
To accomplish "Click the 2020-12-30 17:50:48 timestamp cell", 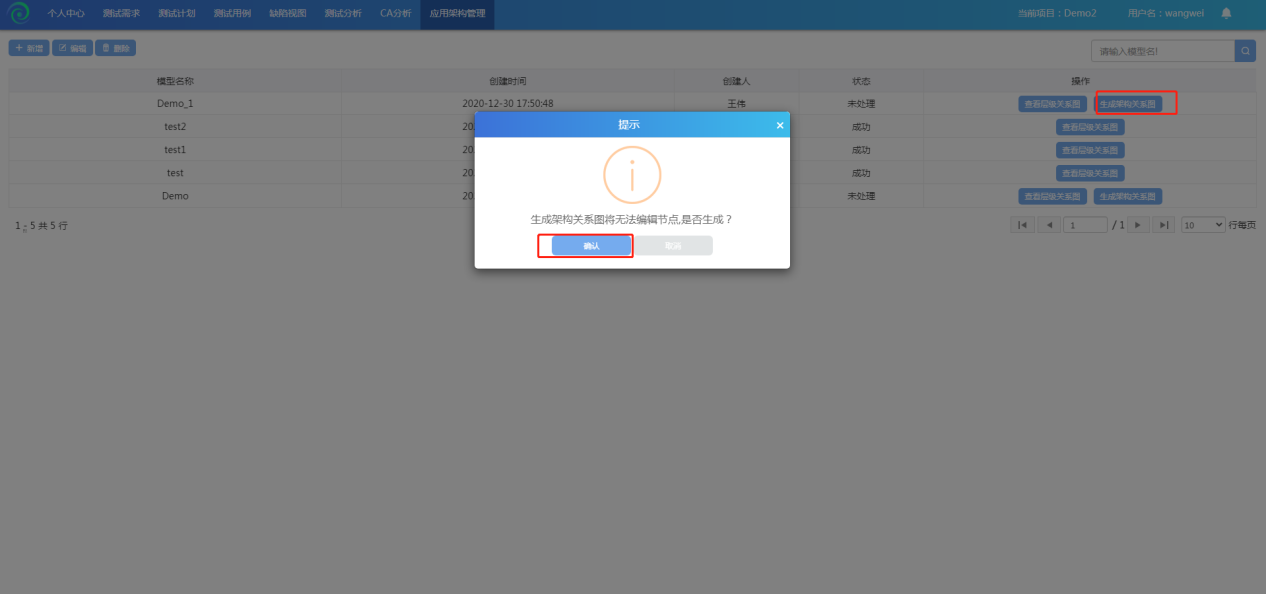I will [x=508, y=104].
